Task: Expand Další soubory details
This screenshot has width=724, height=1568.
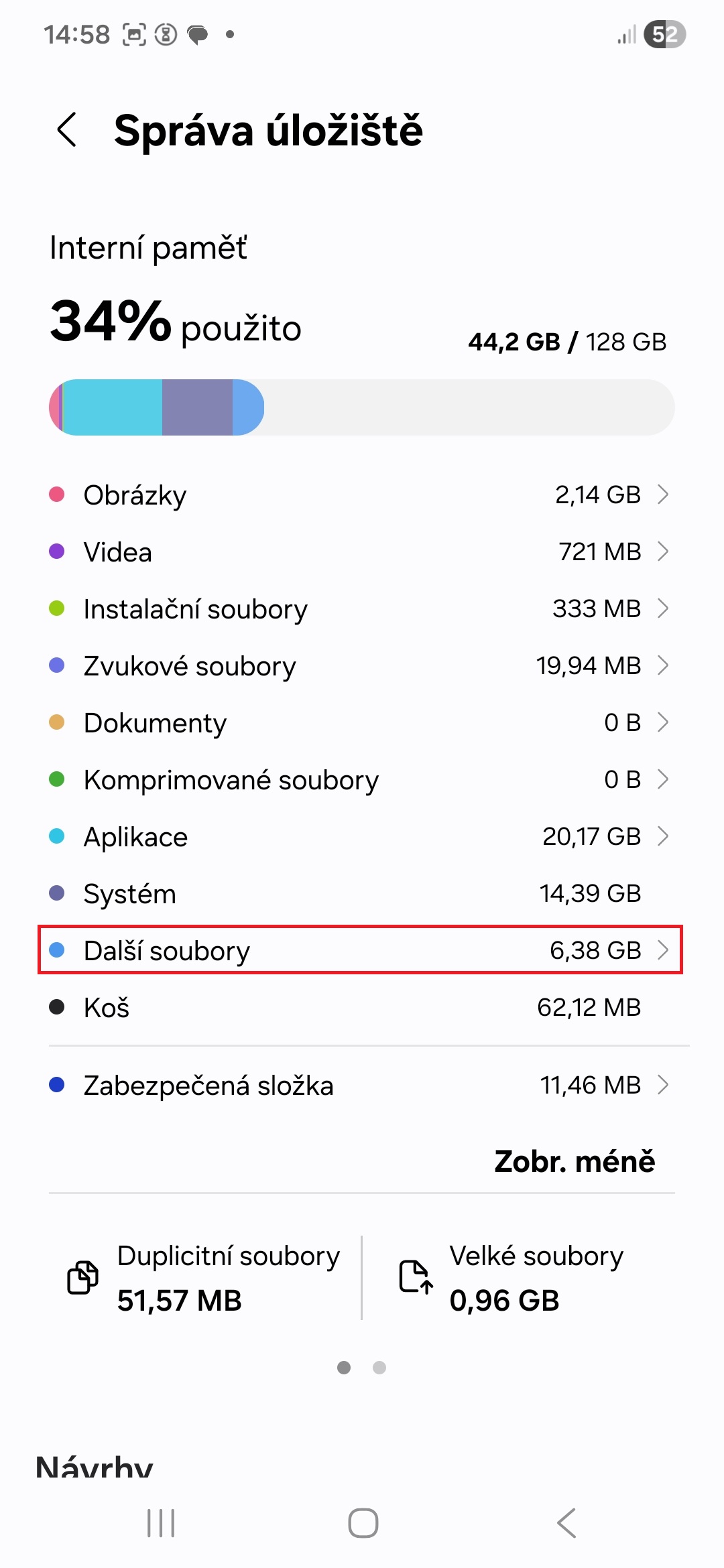Action: (664, 950)
